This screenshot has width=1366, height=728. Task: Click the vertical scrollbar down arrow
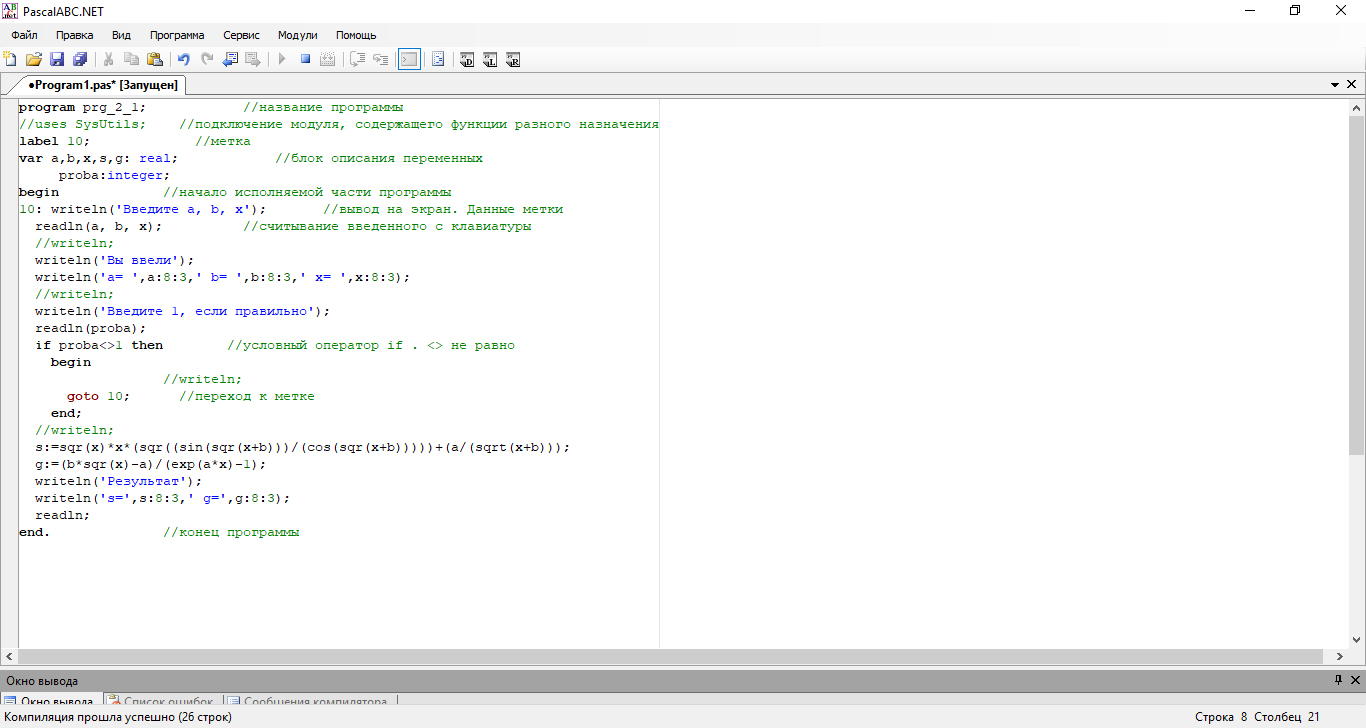(1357, 639)
